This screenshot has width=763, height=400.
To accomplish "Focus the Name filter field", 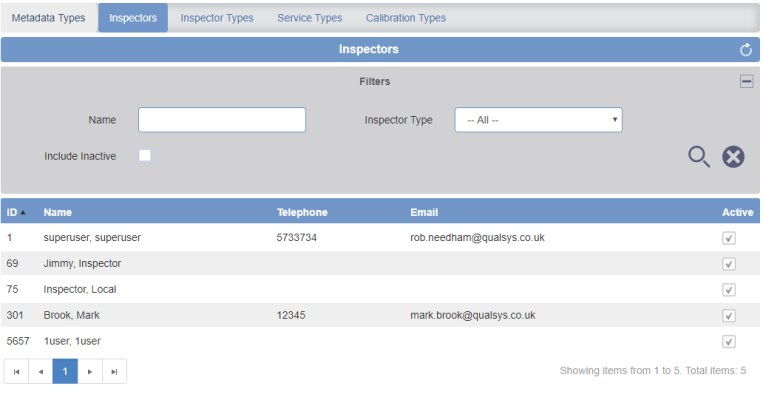I will point(222,120).
